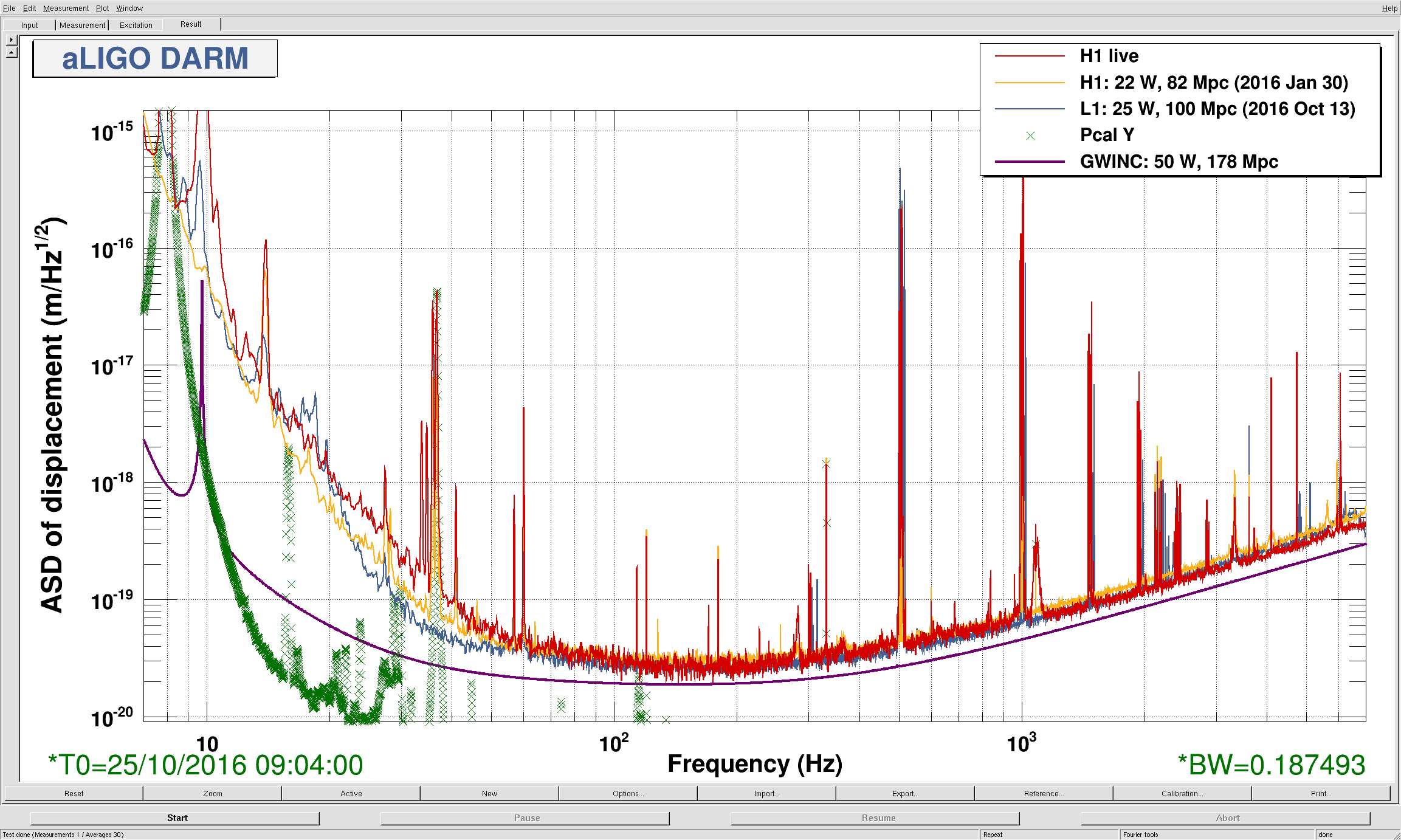Viewport: 1401px width, 840px height.
Task: Select the aLIGO DARM plot title
Action: coord(155,58)
